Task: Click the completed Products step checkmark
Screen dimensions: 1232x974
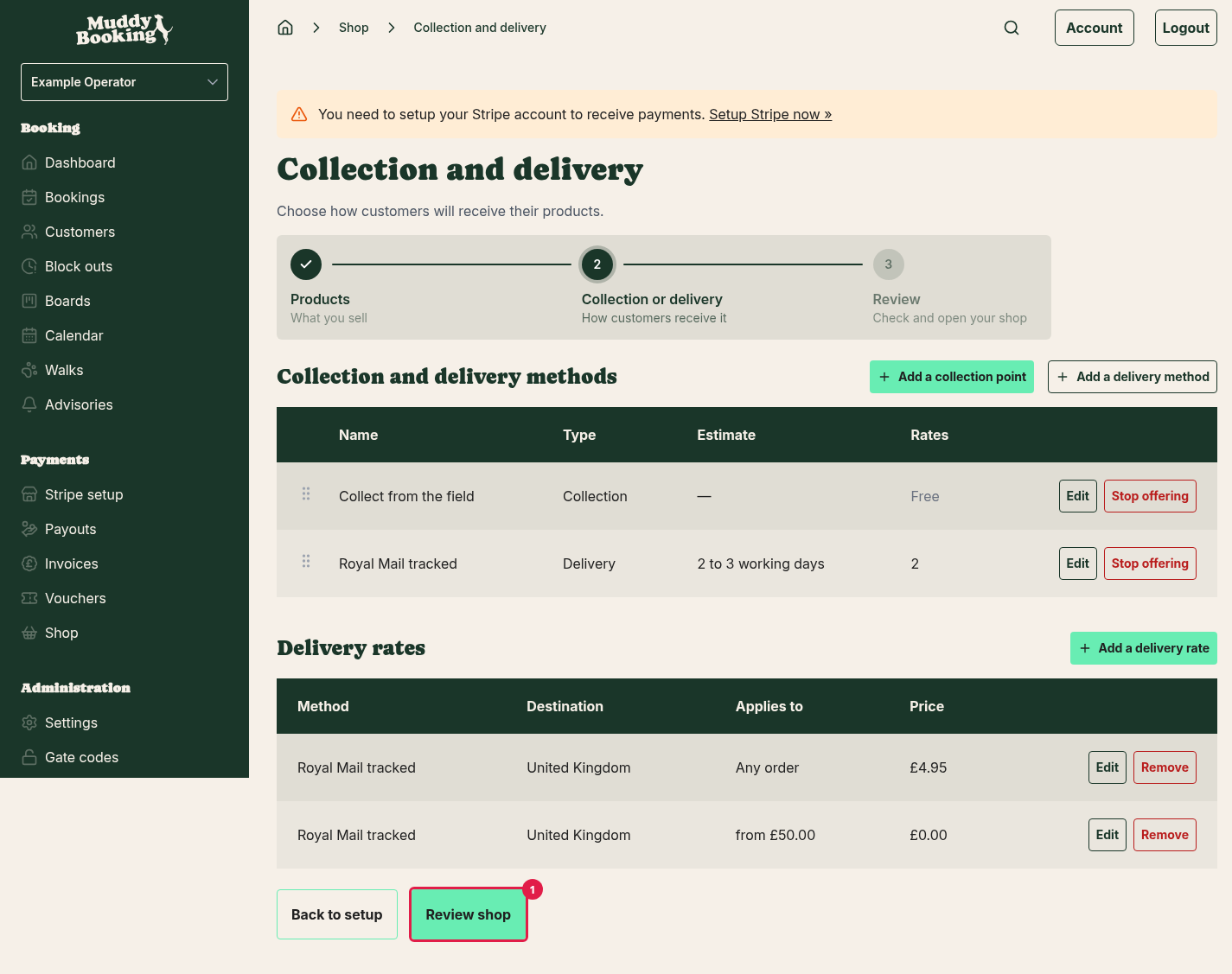Action: pyautogui.click(x=306, y=264)
